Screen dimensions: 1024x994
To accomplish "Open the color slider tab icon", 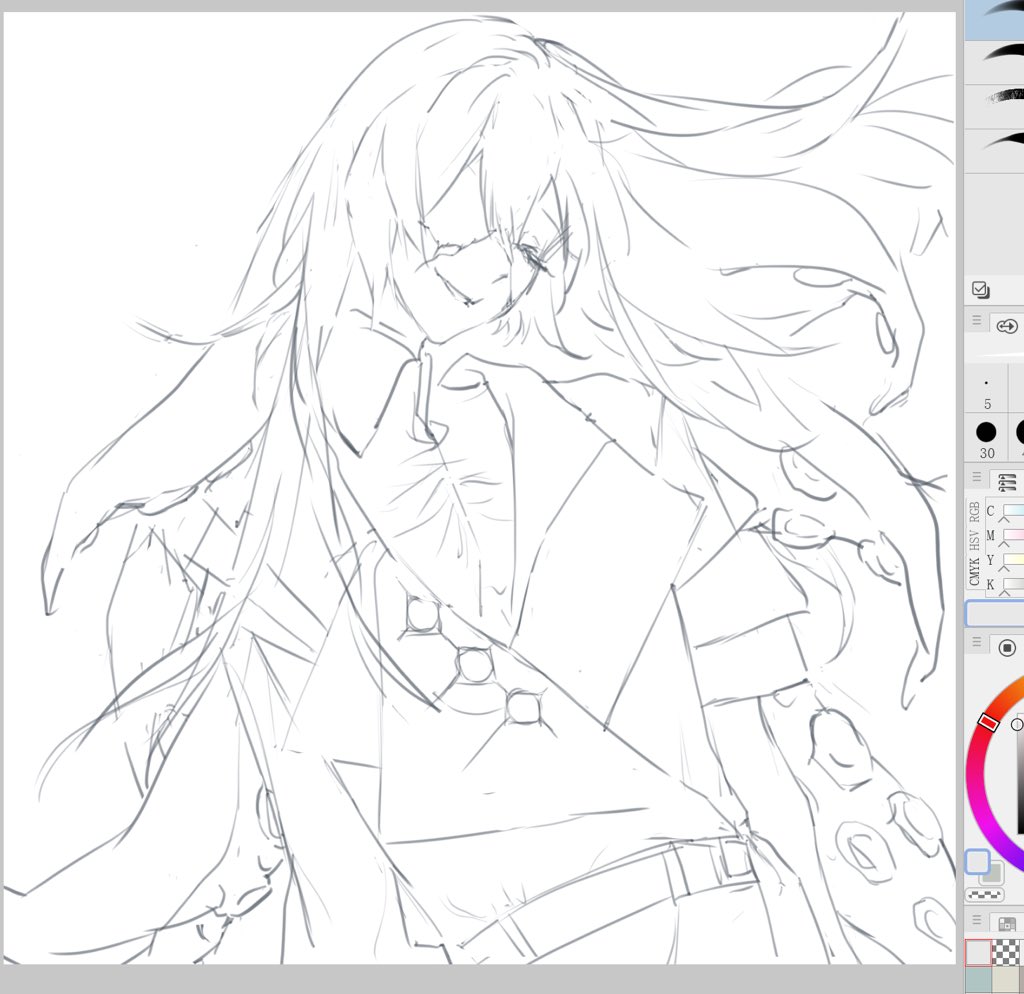I will tap(1008, 482).
